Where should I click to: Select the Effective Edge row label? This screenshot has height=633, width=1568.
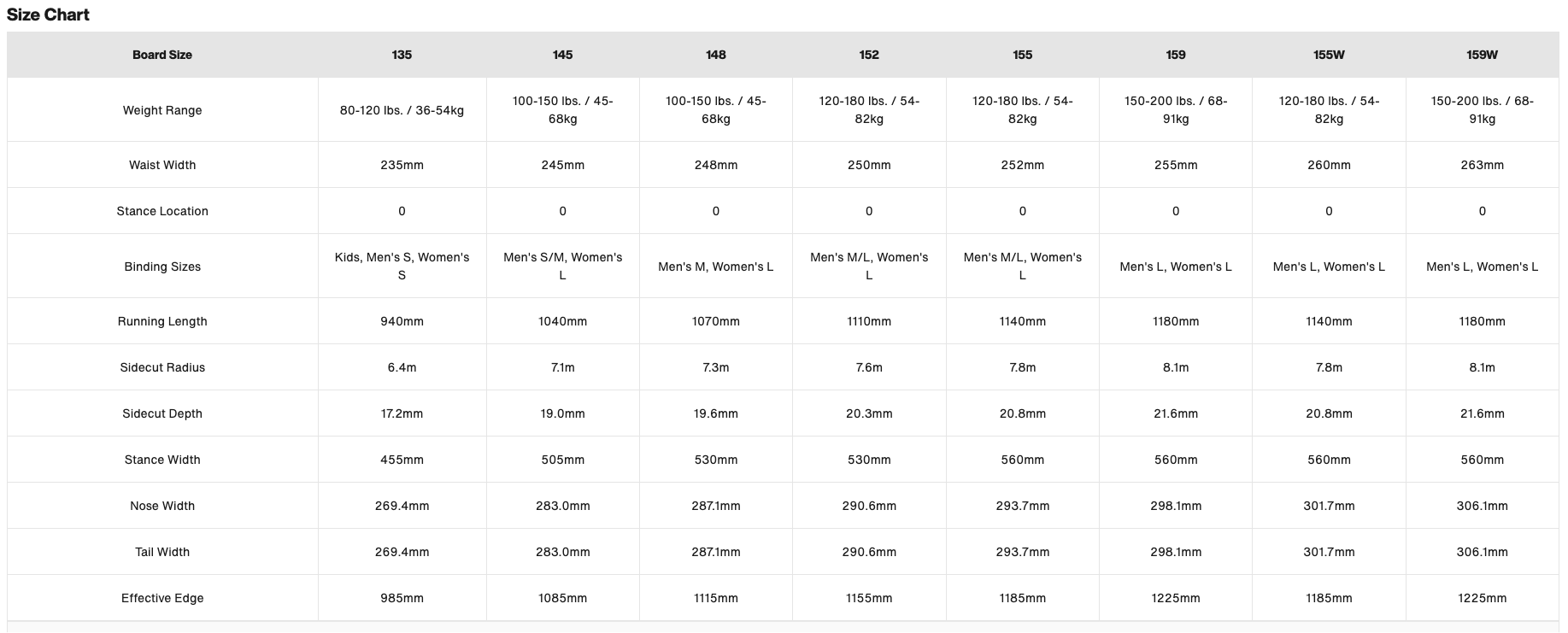click(162, 598)
